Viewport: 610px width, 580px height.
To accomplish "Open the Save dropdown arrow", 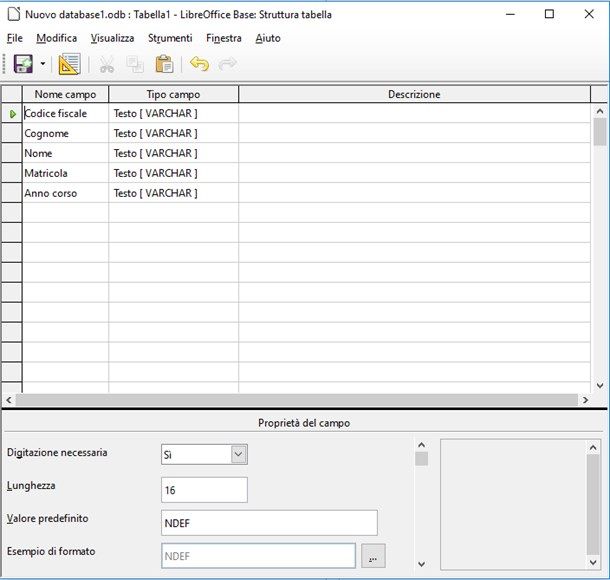I will [x=43, y=64].
